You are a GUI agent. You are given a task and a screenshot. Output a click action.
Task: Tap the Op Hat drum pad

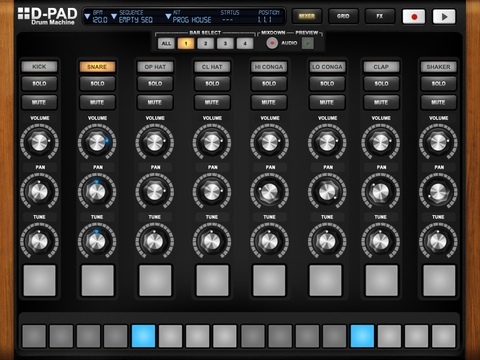[155, 280]
